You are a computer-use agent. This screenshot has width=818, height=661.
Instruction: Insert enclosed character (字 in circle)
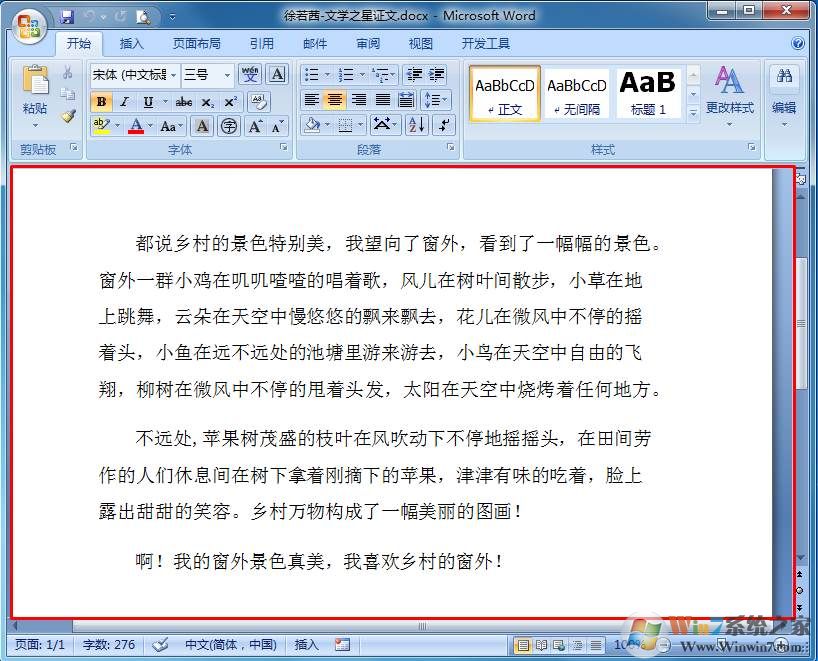coord(228,126)
